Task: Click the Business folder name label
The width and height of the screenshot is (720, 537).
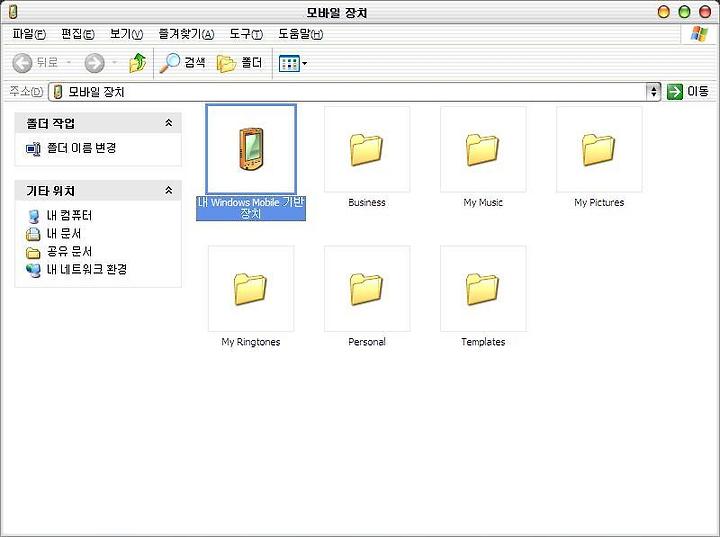Action: click(x=366, y=203)
